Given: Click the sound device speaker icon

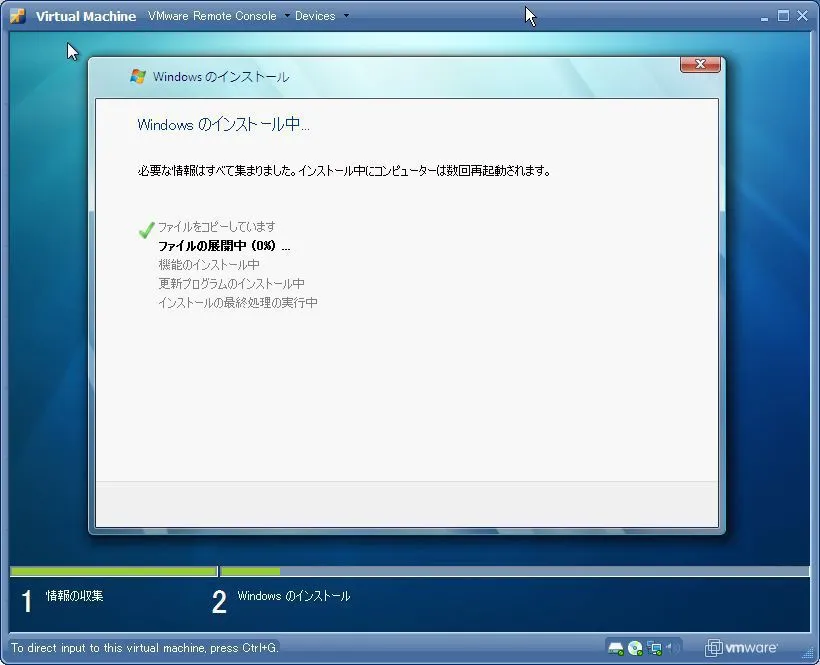Looking at the screenshot, I should (672, 648).
